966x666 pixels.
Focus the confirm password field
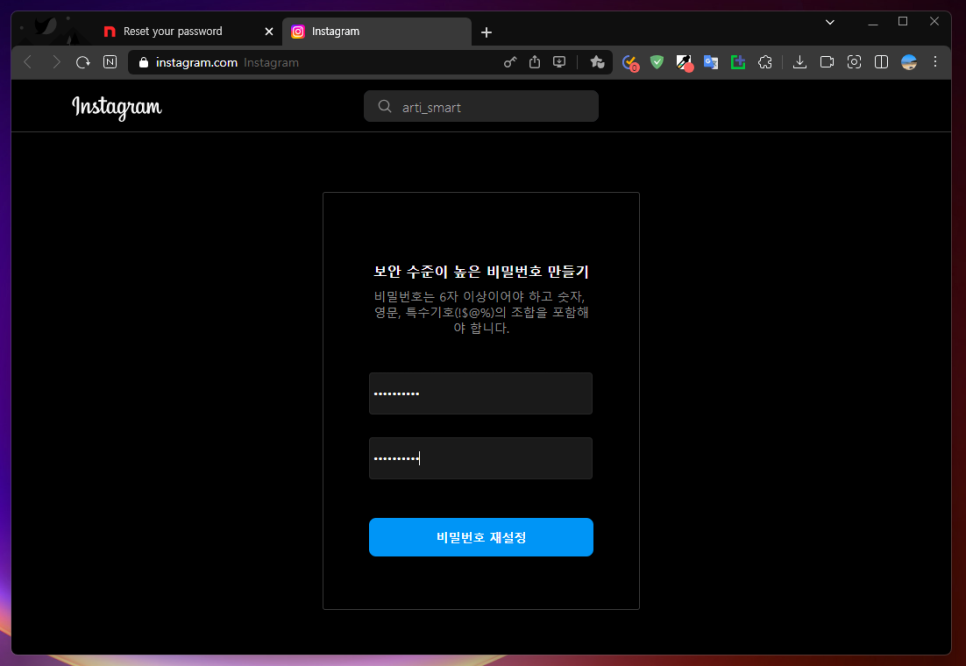tap(481, 458)
